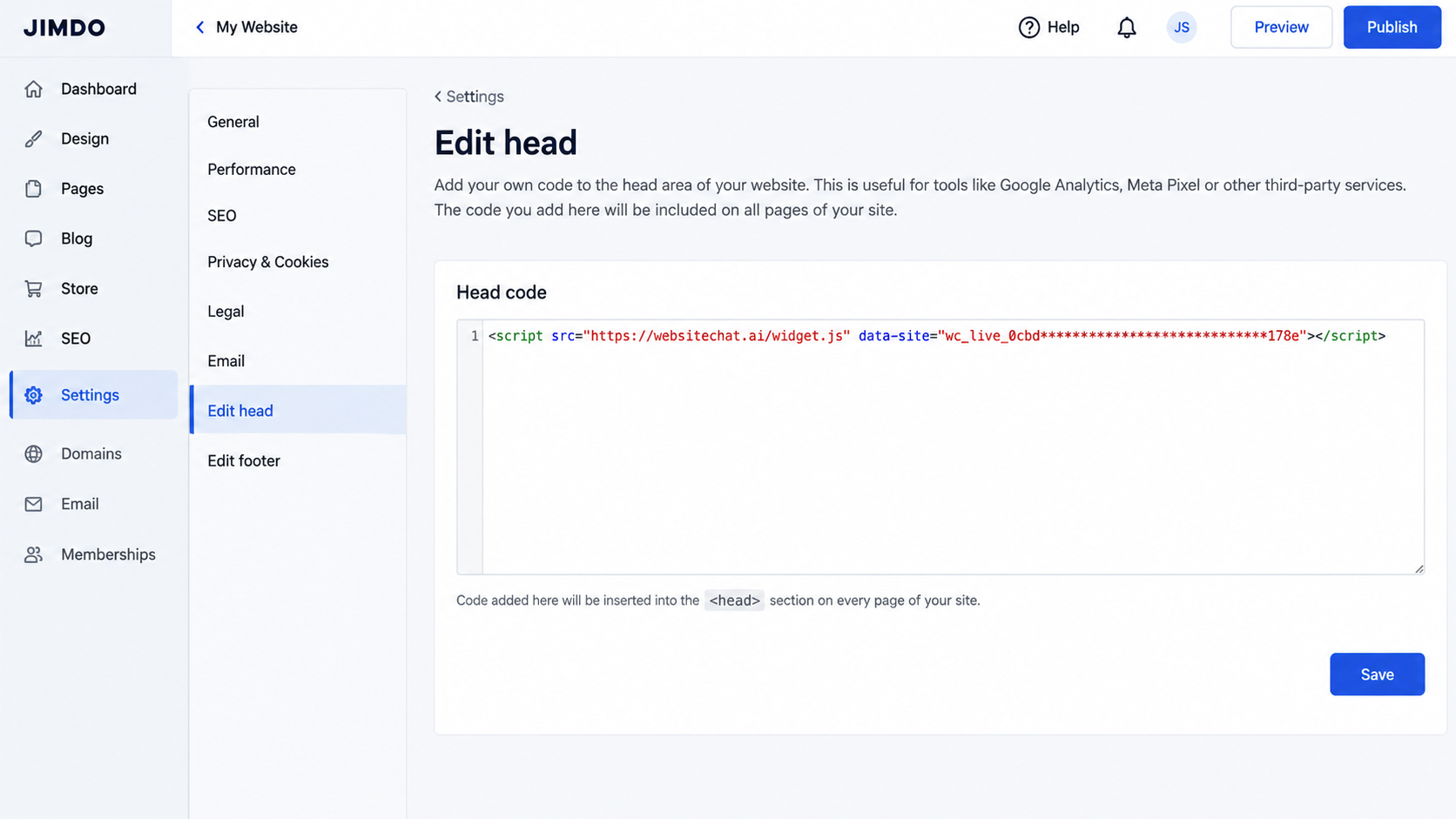Click the Save button
The height and width of the screenshot is (819, 1456).
(1377, 675)
